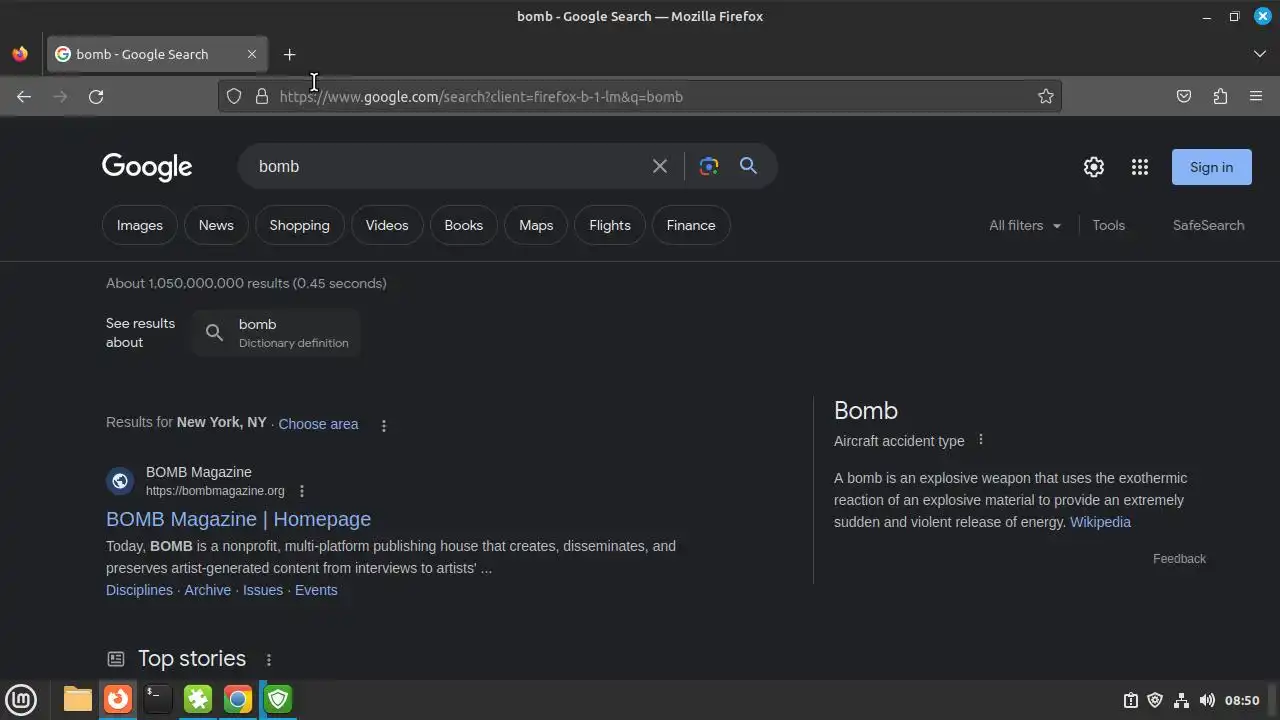This screenshot has width=1280, height=720.
Task: Click the 08:50 clock in the panel
Action: (x=1242, y=700)
